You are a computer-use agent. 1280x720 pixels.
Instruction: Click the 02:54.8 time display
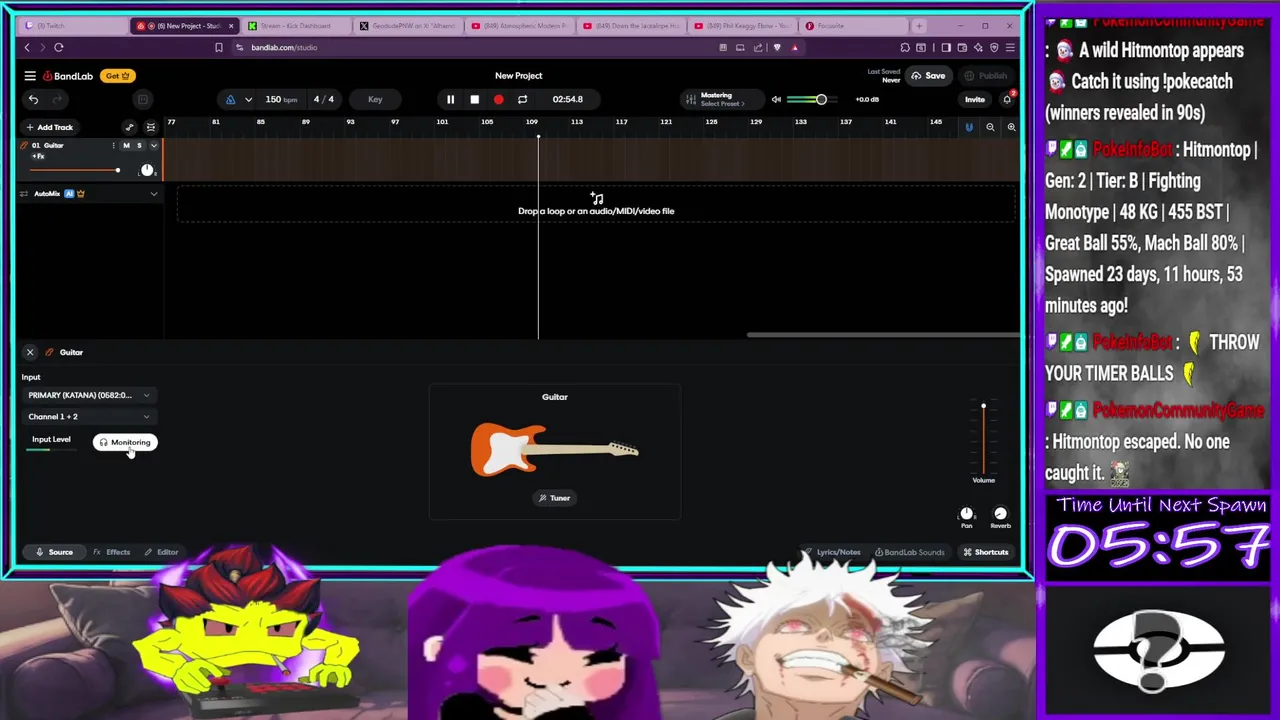click(567, 99)
